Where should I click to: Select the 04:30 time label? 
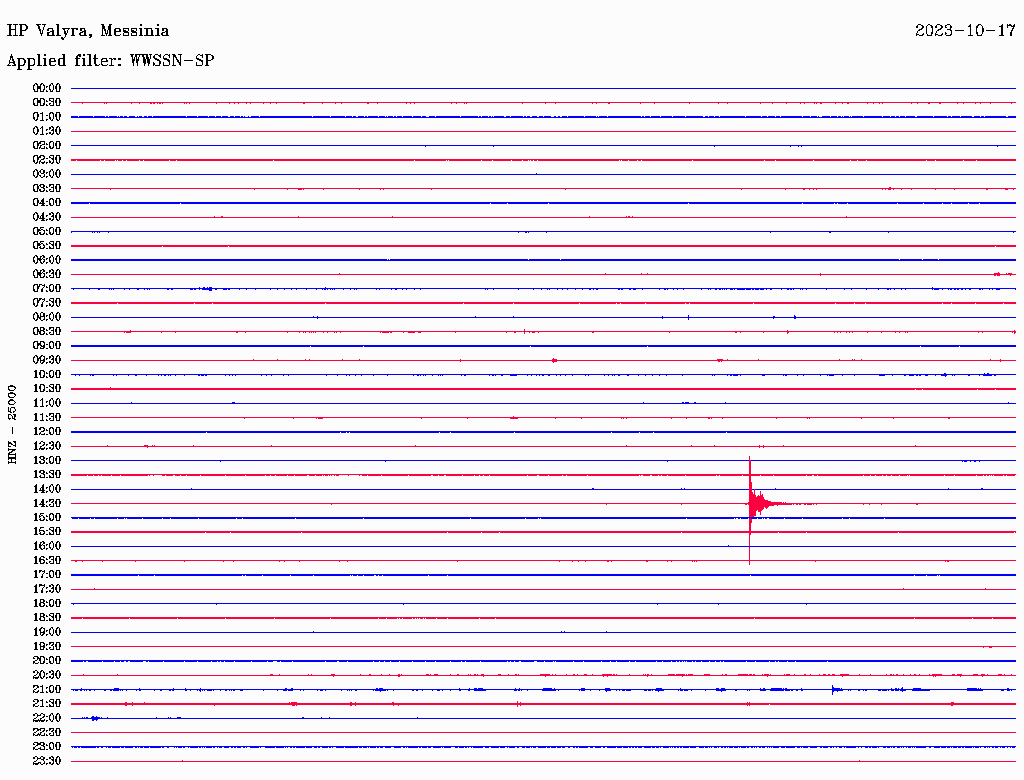(x=47, y=217)
